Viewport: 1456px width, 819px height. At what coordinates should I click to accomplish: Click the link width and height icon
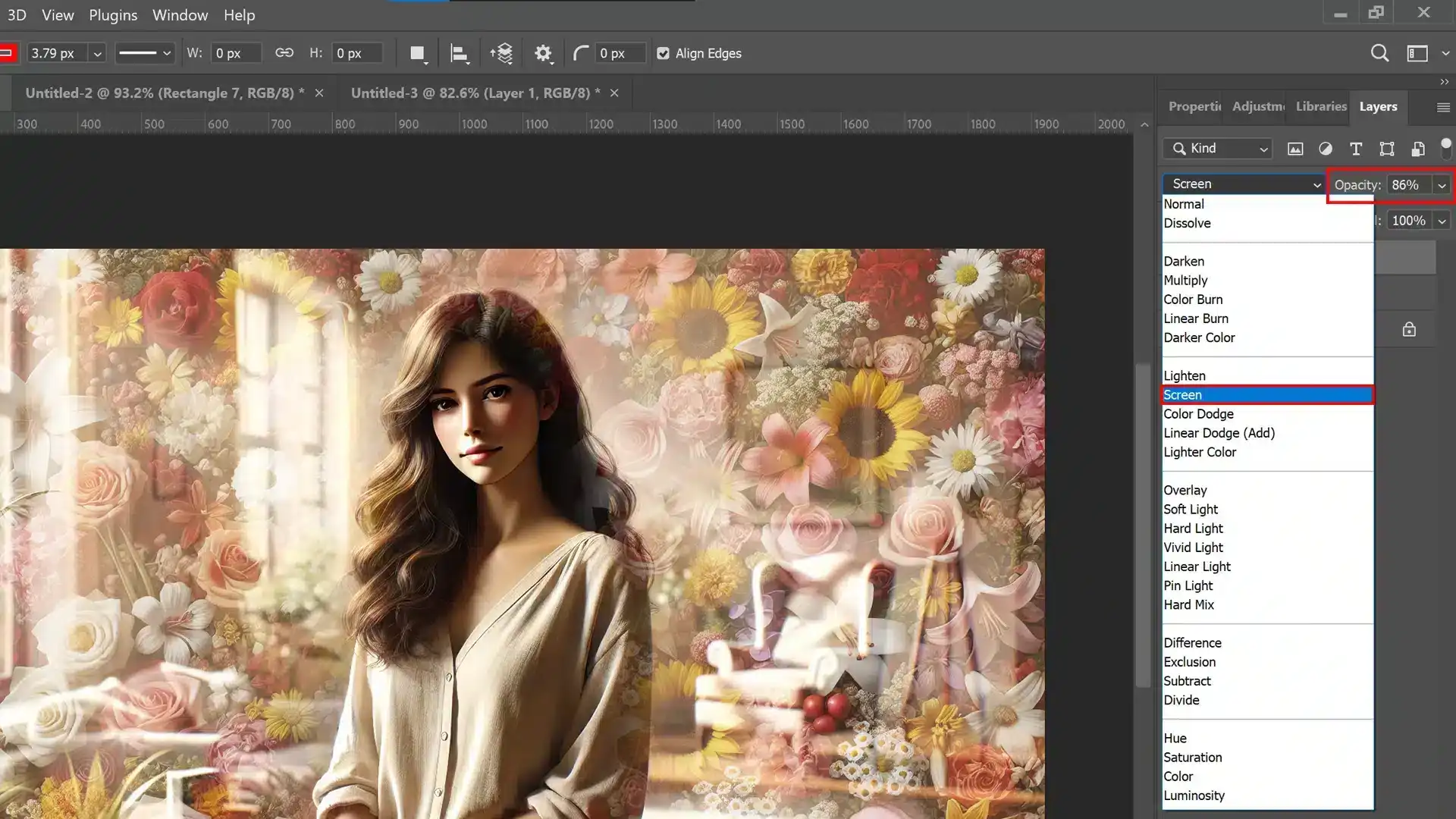point(284,53)
